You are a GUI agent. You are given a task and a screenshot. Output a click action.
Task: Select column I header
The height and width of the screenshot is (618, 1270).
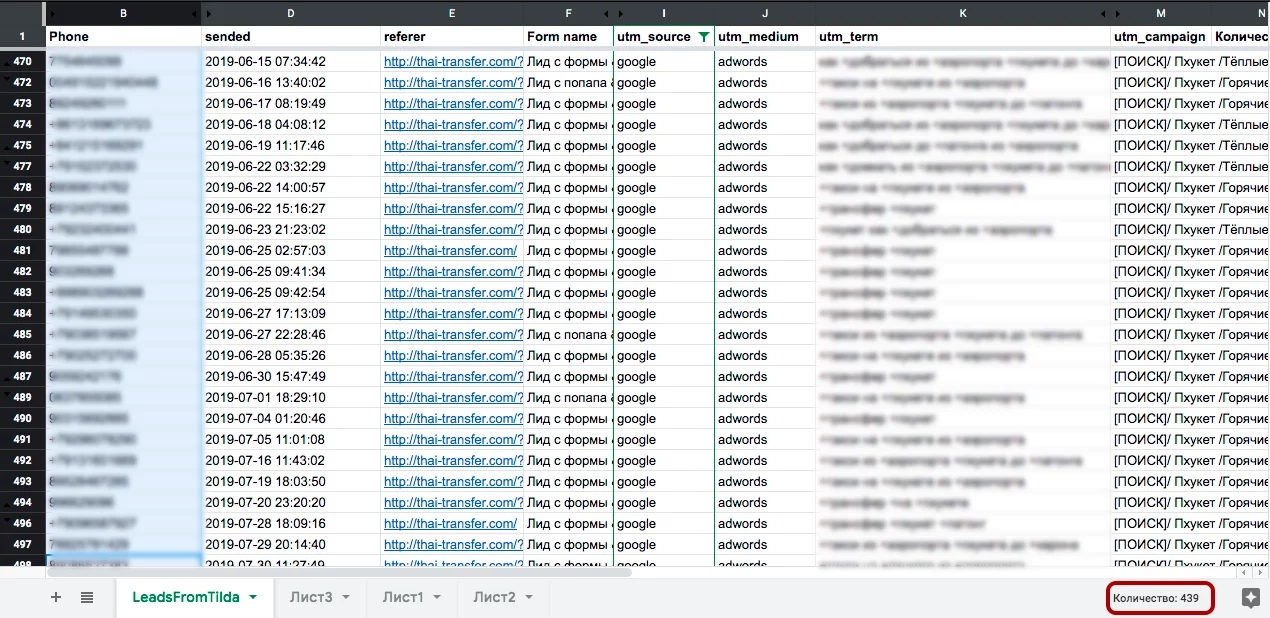(x=664, y=13)
